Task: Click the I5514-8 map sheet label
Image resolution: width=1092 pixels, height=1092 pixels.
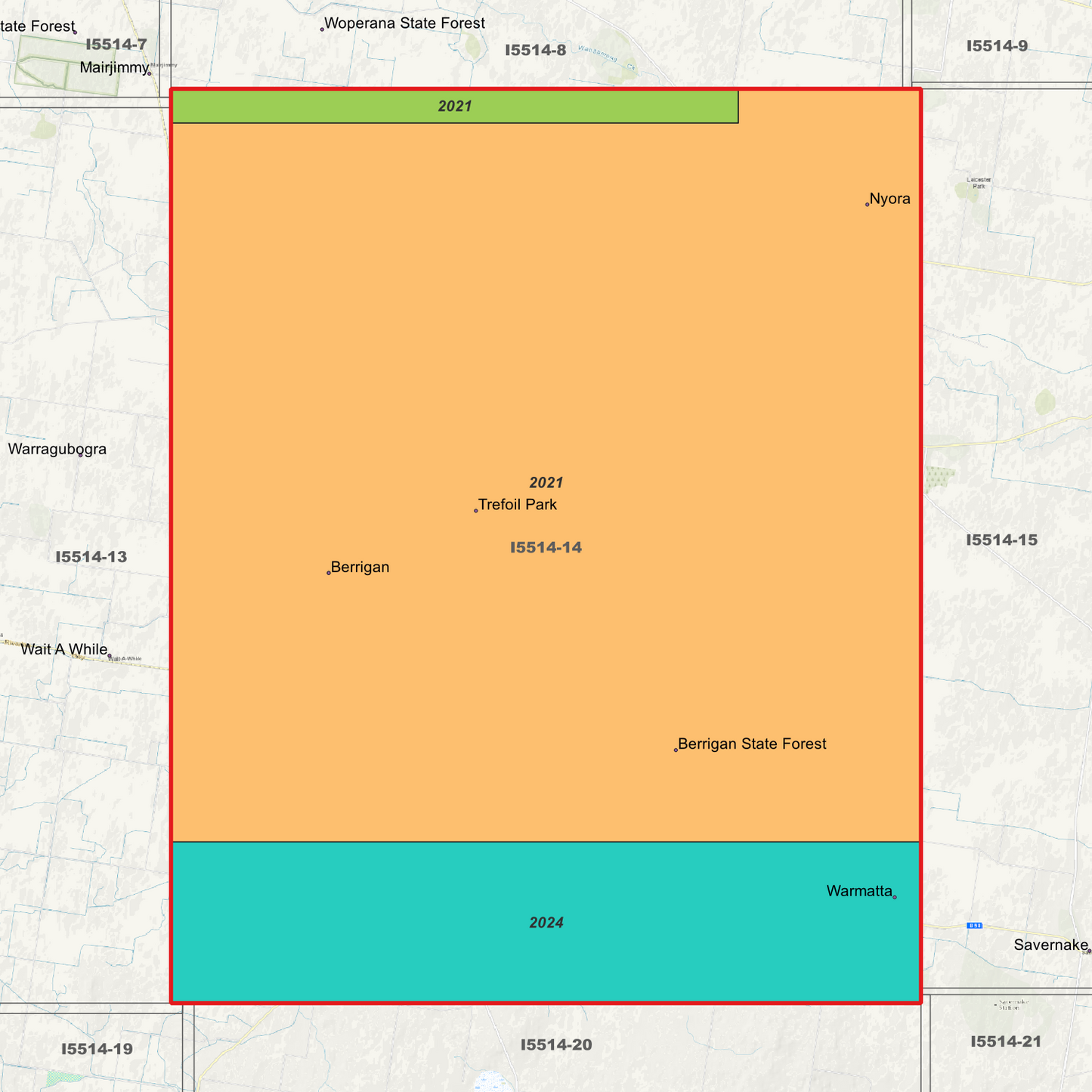Action: 535,51
